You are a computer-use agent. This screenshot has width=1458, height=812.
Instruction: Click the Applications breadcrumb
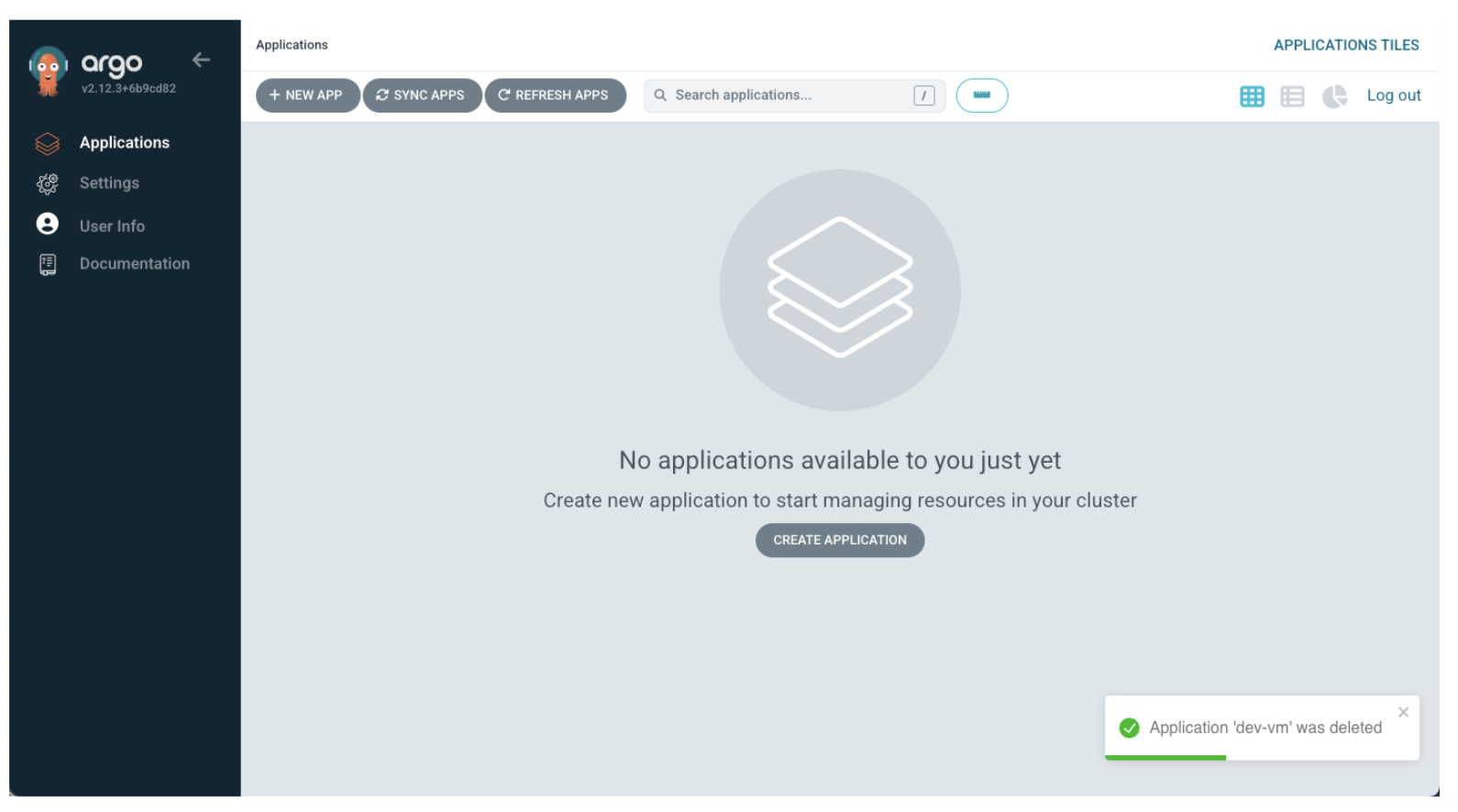(x=292, y=45)
